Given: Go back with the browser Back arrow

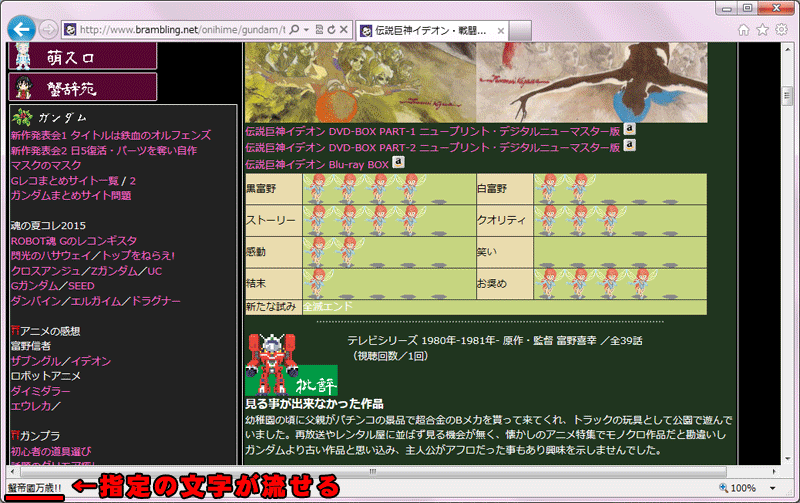Looking at the screenshot, I should (x=21, y=30).
